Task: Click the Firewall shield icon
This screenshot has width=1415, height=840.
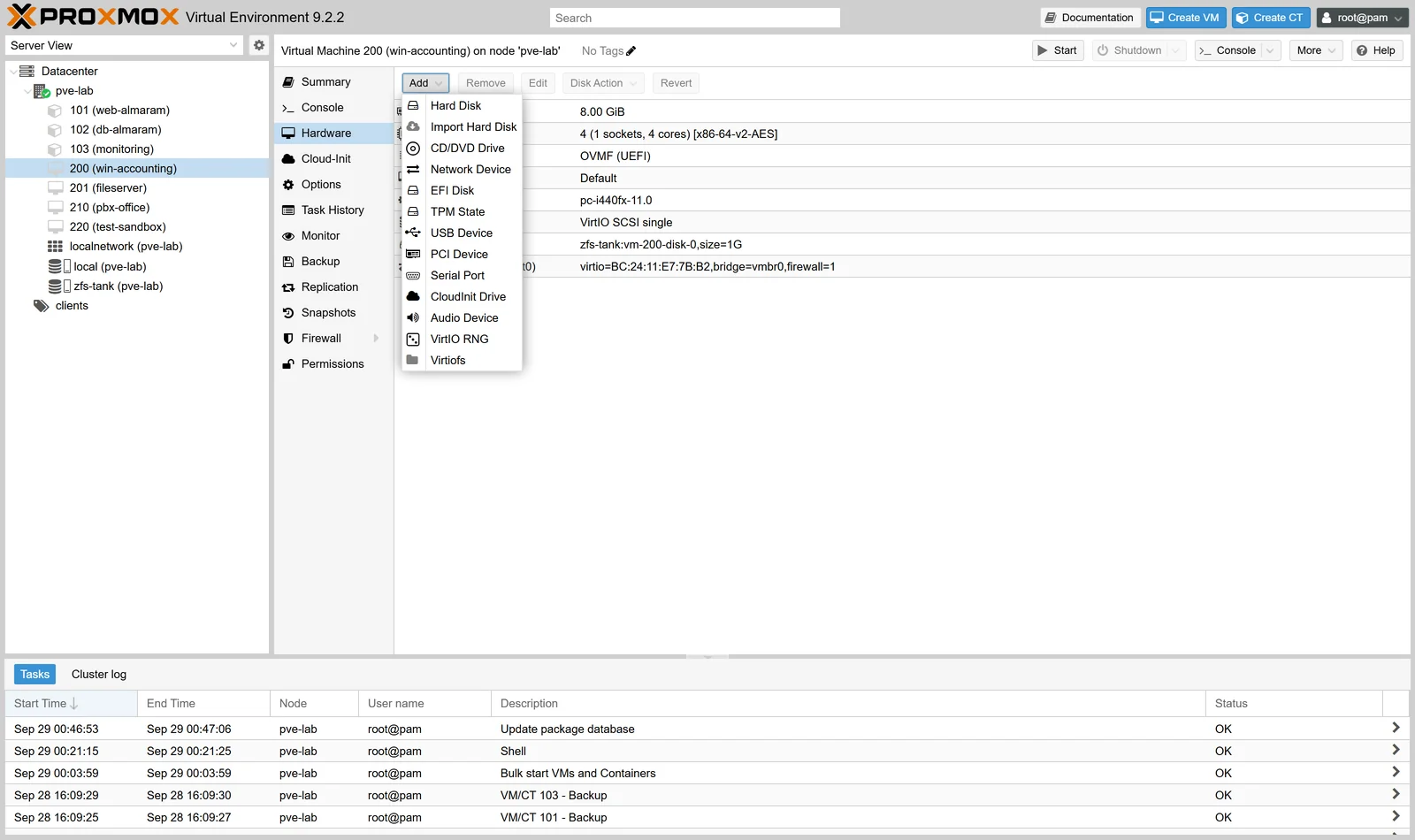Action: click(288, 339)
